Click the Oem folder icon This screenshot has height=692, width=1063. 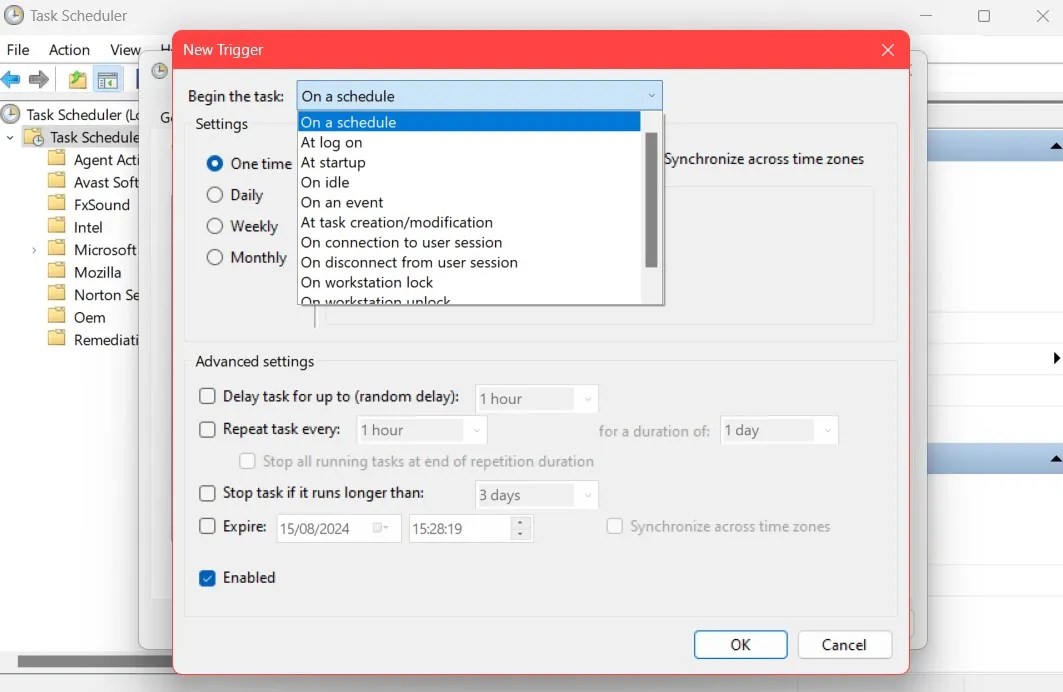(x=55, y=317)
